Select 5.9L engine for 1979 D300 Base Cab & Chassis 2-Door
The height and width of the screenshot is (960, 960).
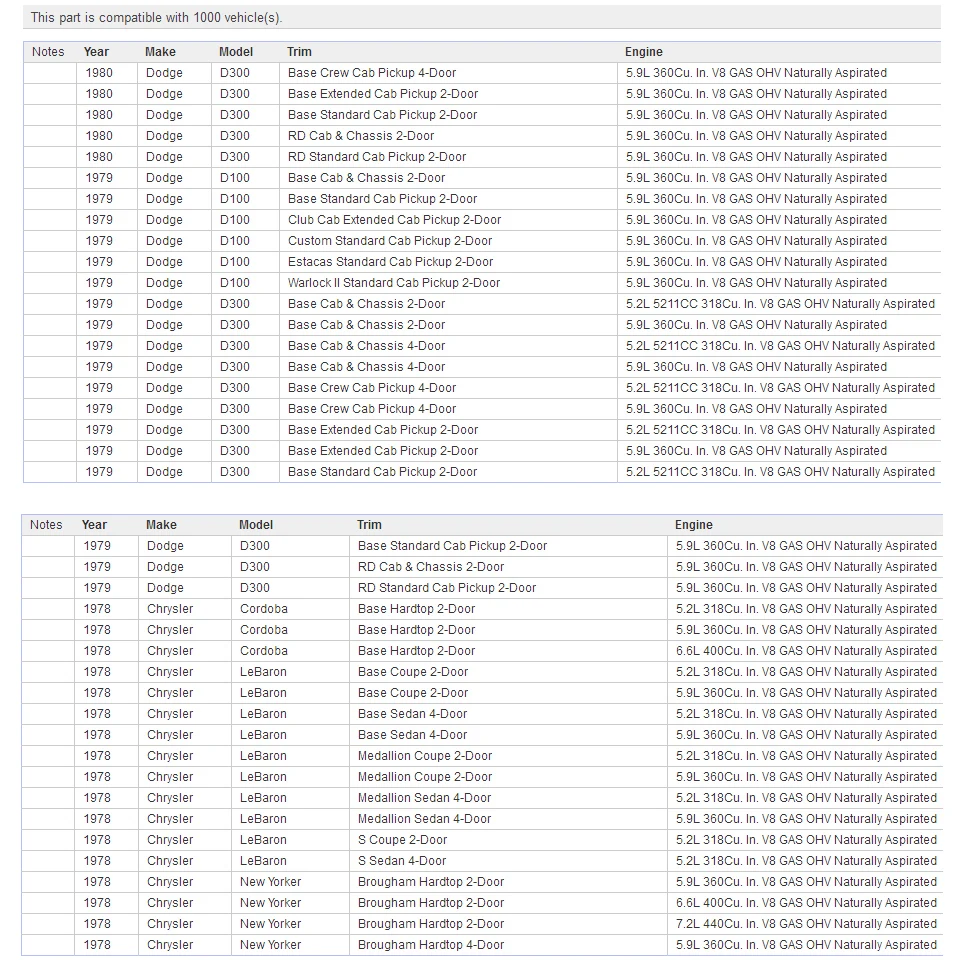(756, 325)
